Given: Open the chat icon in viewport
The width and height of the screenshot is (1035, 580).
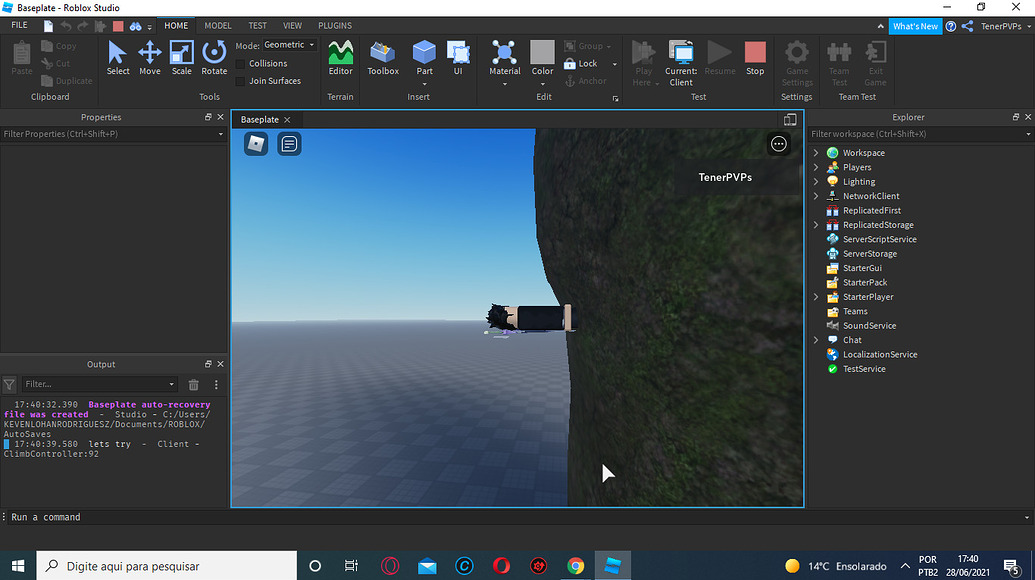Looking at the screenshot, I should coord(289,144).
